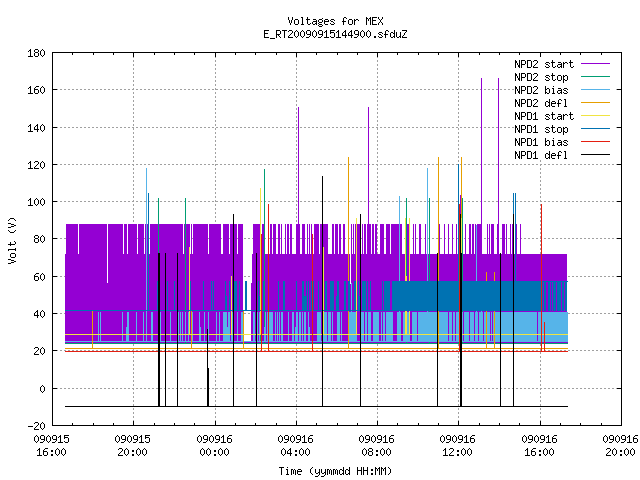This screenshot has height=480, width=640.
Task: Click the y-axis tick value 120
Action: coord(36,165)
